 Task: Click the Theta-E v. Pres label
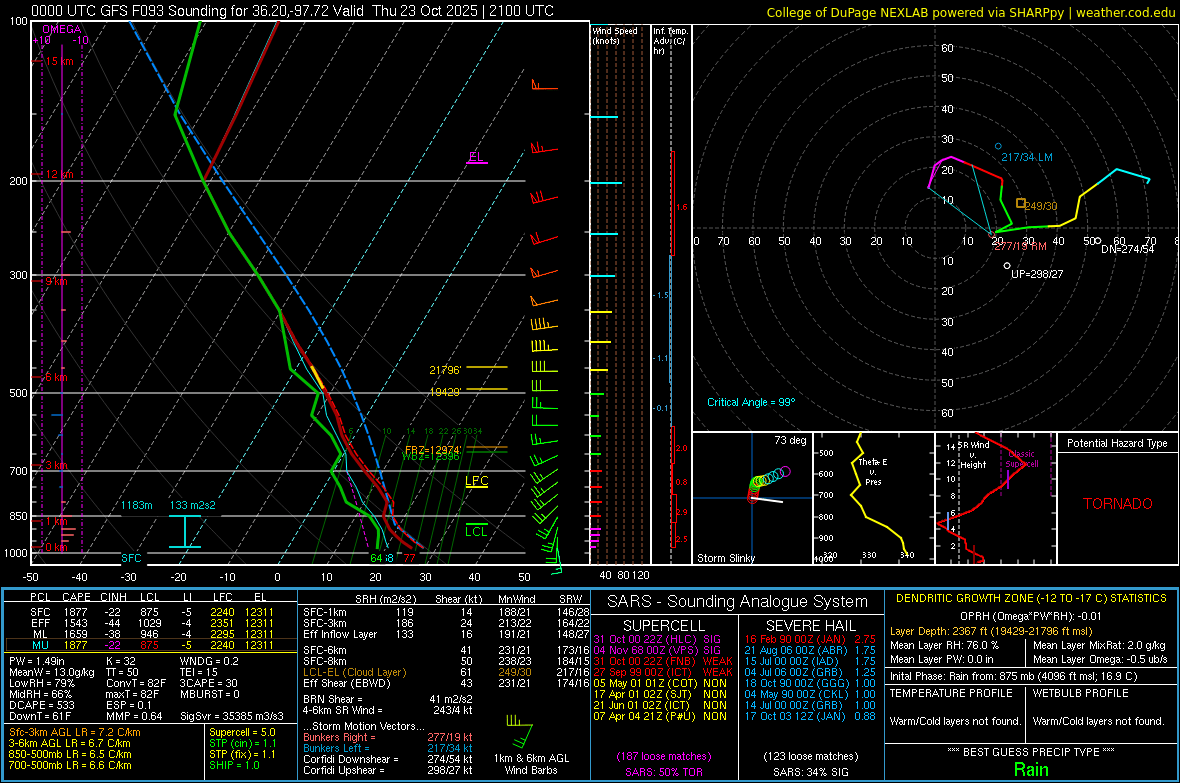(873, 471)
